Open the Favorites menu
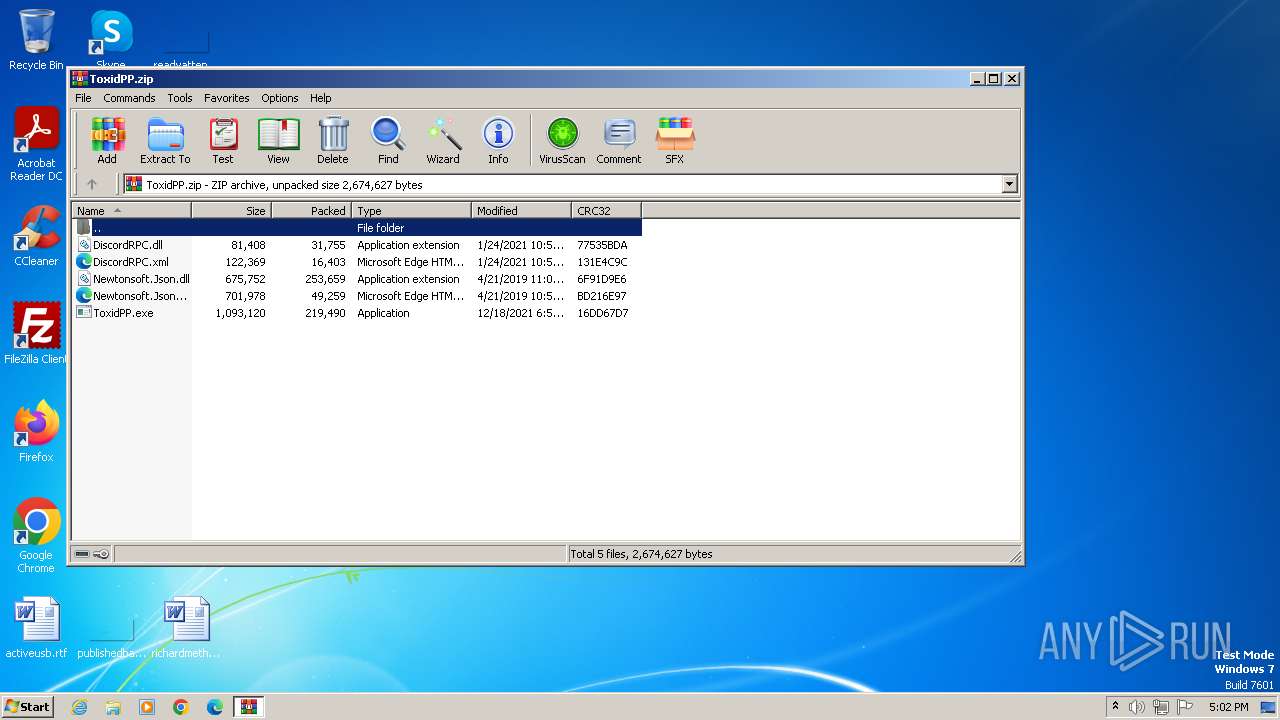The image size is (1280, 720). point(227,98)
